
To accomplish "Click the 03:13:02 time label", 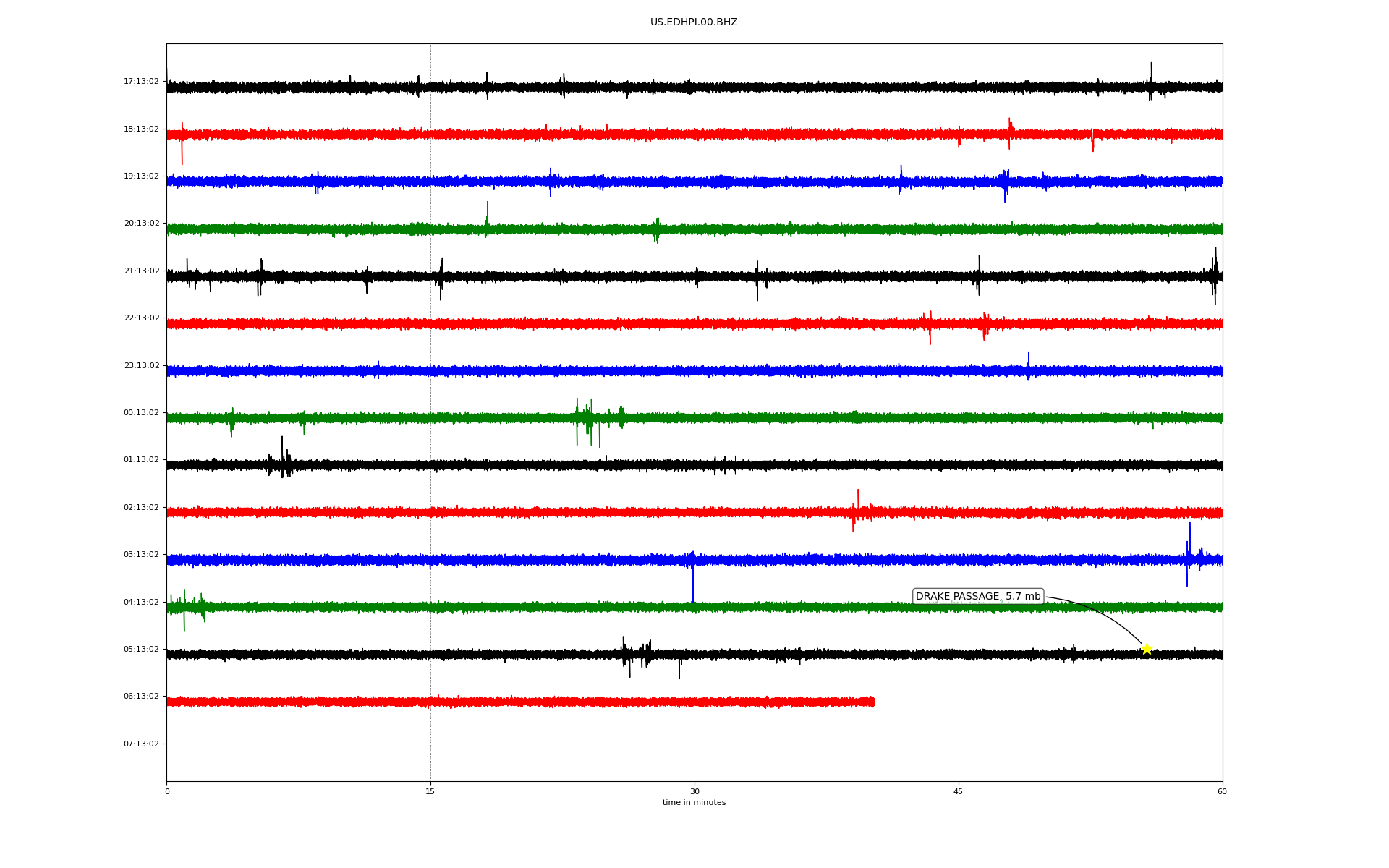I will point(141,555).
